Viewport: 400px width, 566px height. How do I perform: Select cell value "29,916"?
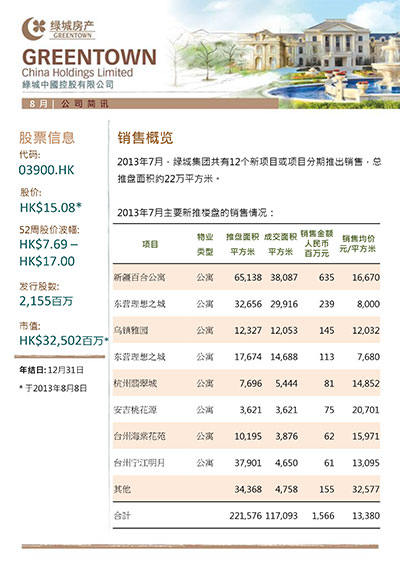pos(284,304)
